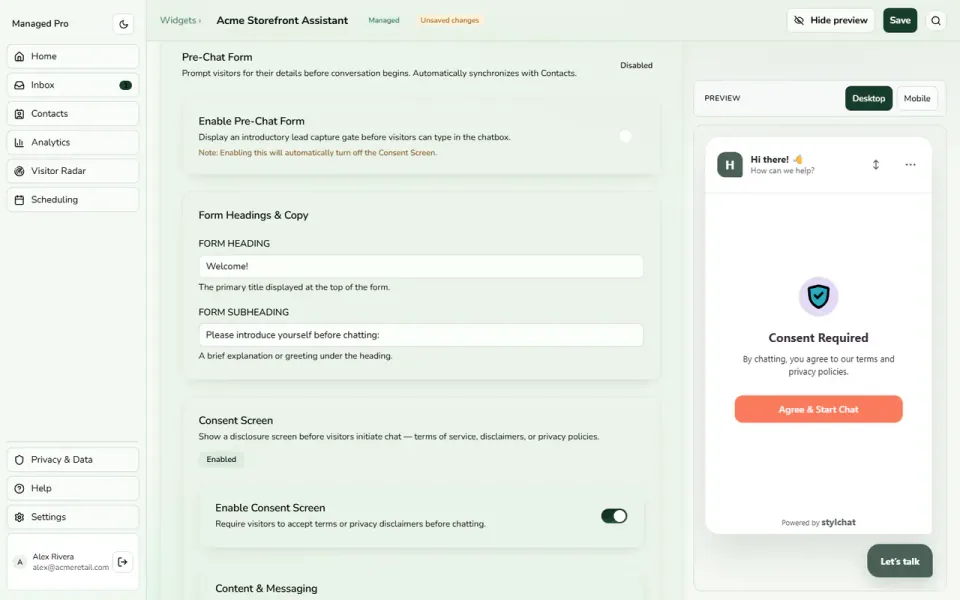Switch preview to Desktop

point(868,99)
